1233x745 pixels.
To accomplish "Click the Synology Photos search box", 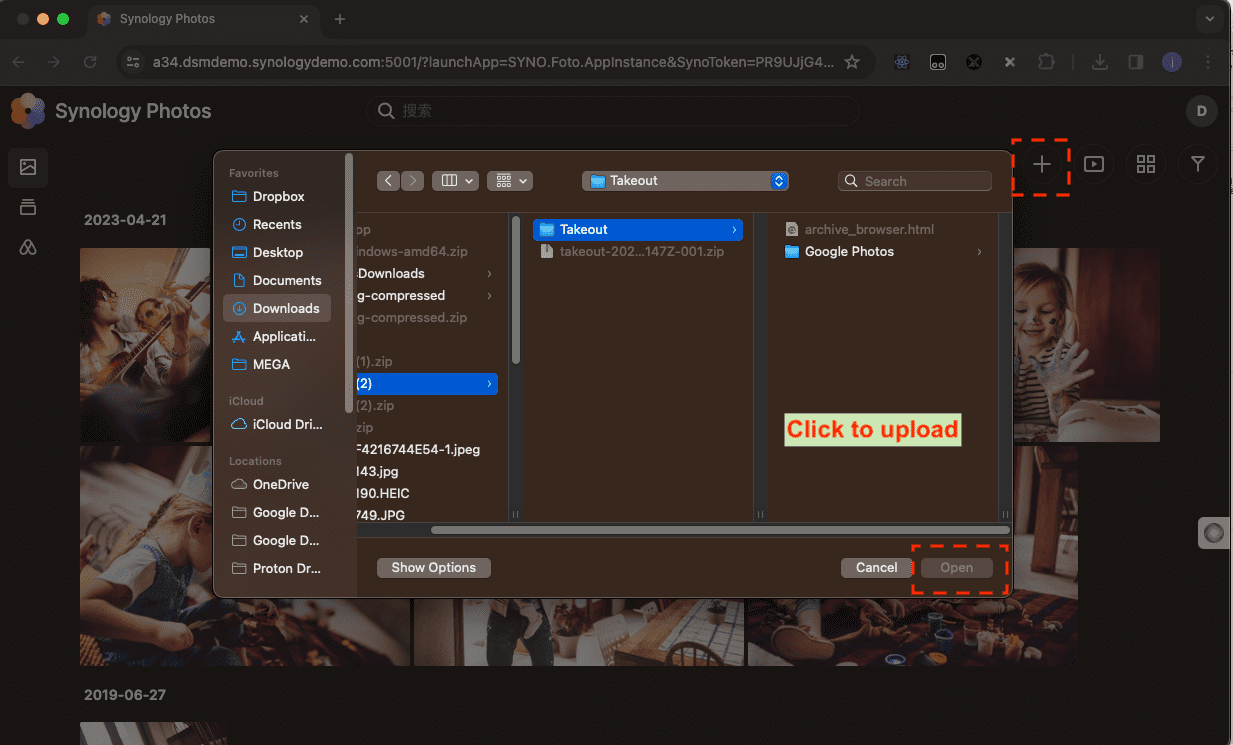I will pos(612,111).
